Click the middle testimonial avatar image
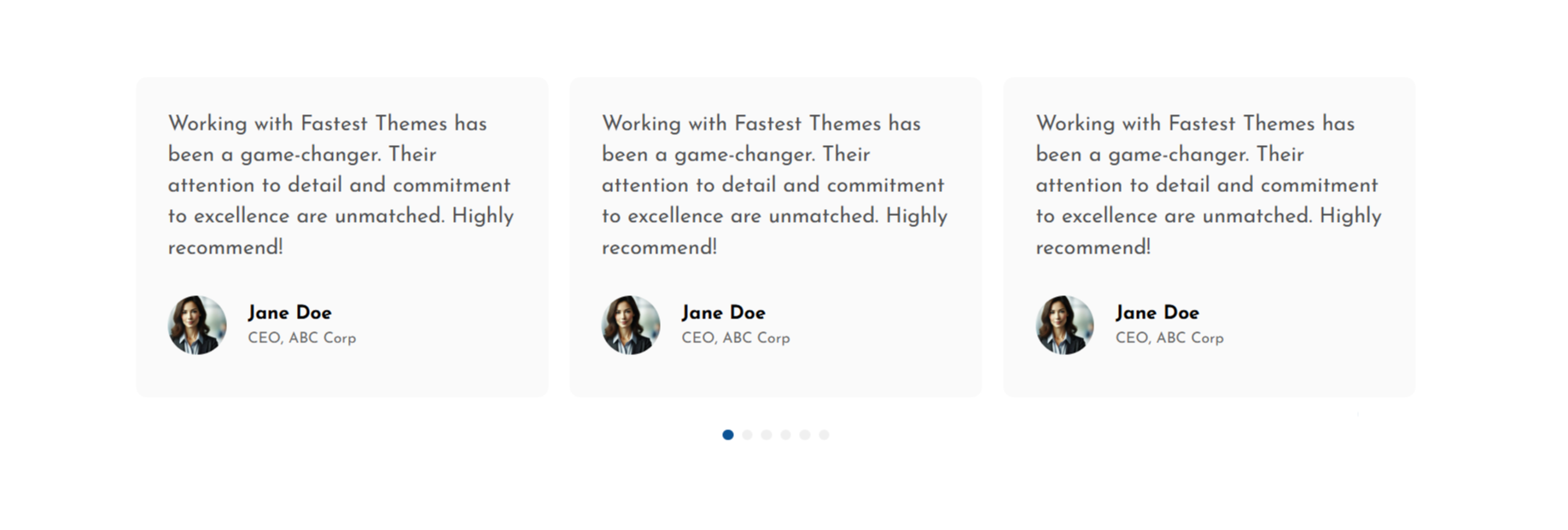1568x530 pixels. pos(630,325)
